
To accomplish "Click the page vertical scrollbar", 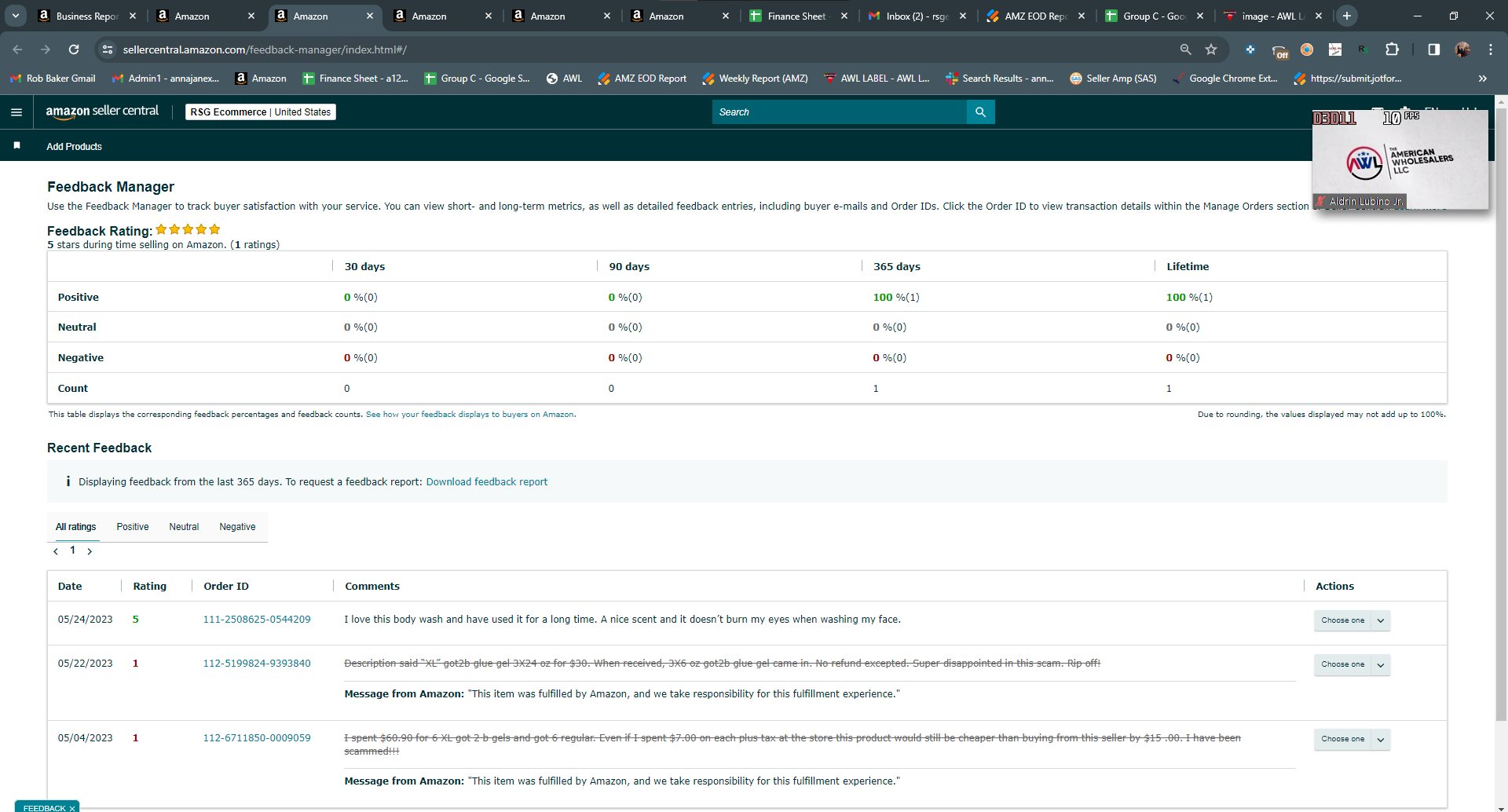I will point(1501,415).
